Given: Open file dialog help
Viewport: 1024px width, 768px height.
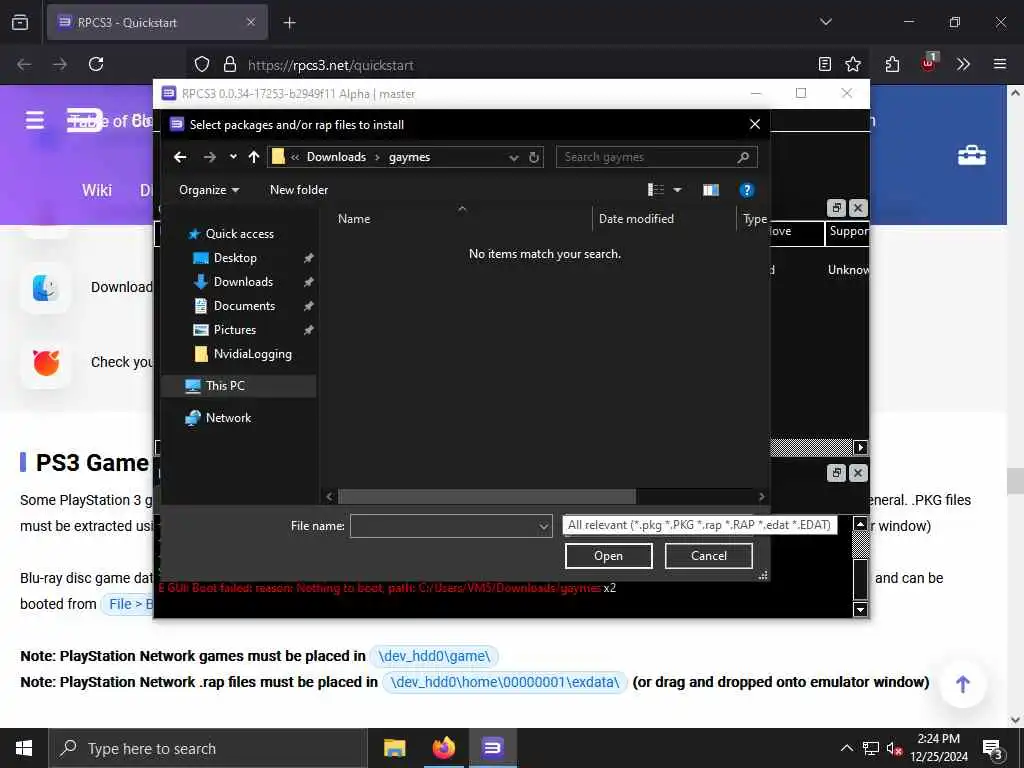Looking at the screenshot, I should click(746, 190).
